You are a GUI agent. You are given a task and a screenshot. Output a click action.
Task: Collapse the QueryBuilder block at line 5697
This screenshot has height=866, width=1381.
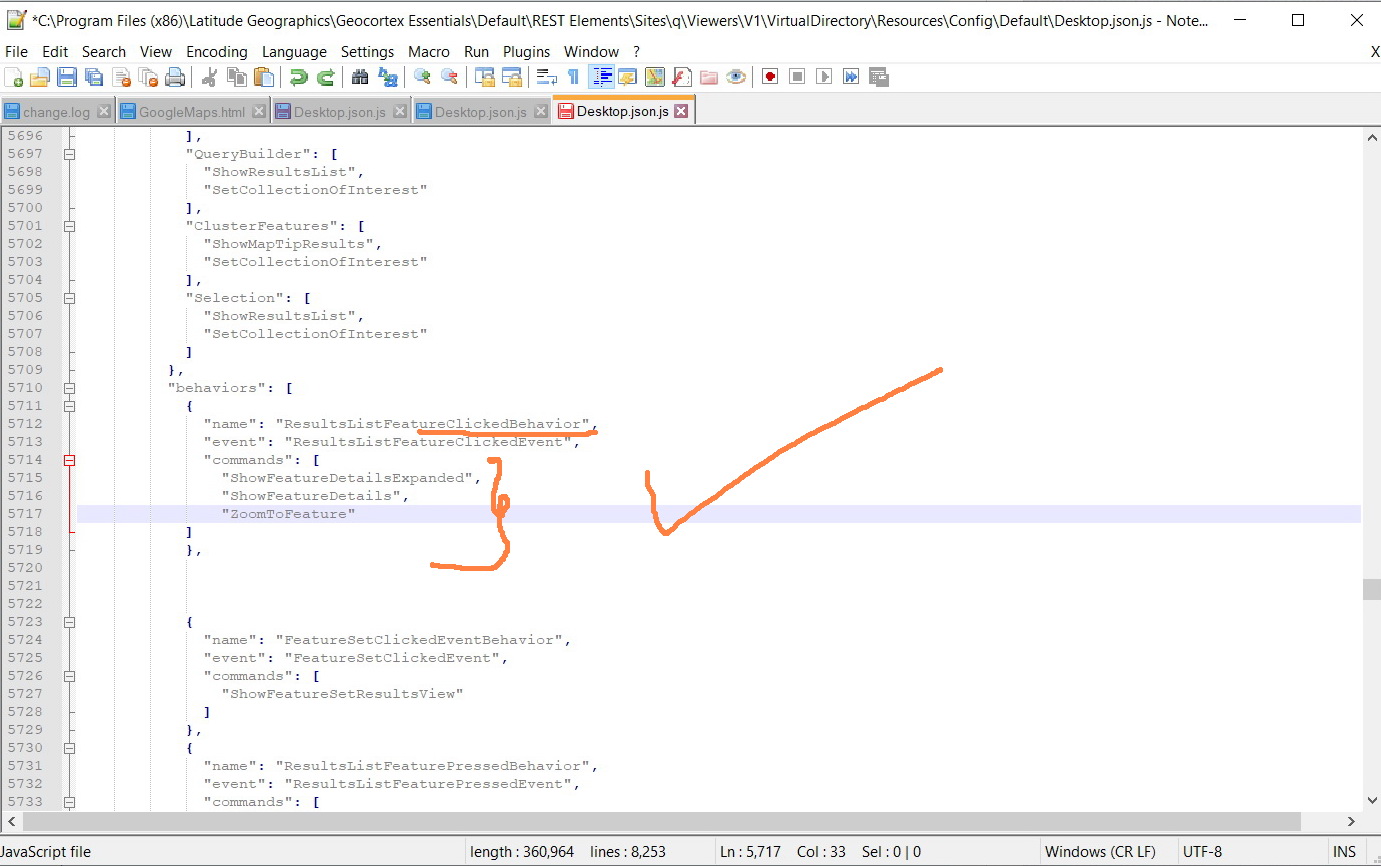click(x=70, y=154)
